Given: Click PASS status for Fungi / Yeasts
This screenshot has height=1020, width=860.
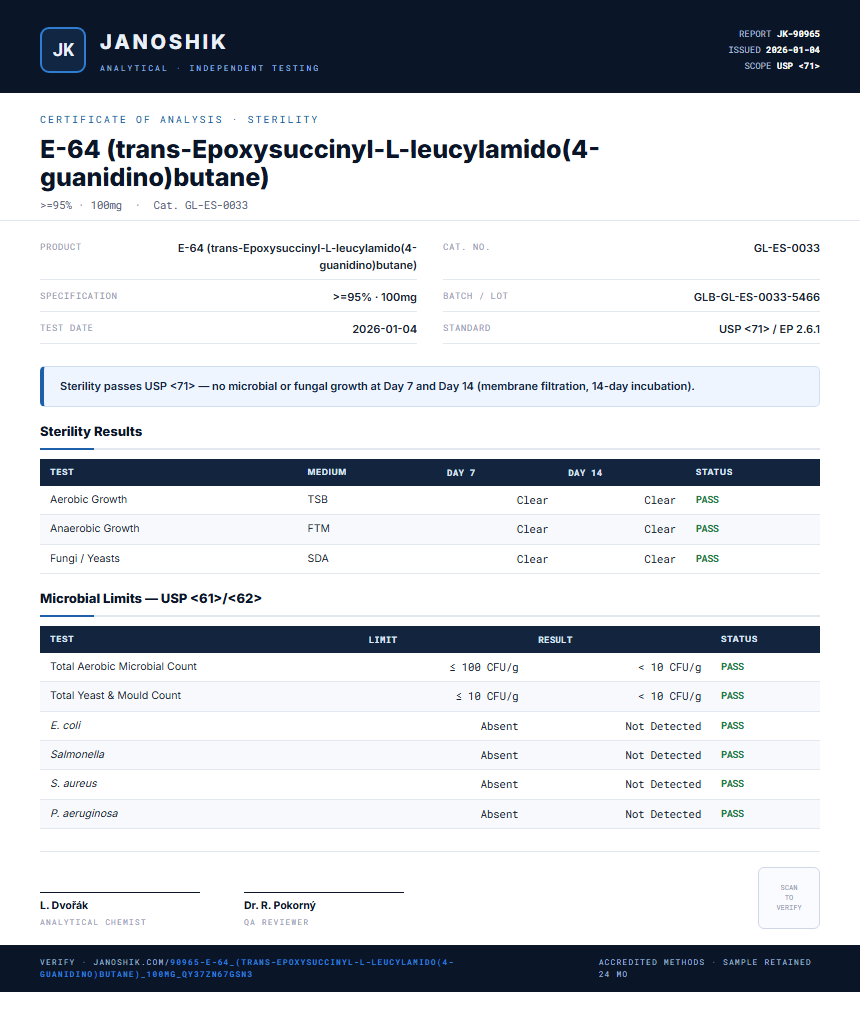Looking at the screenshot, I should (707, 559).
